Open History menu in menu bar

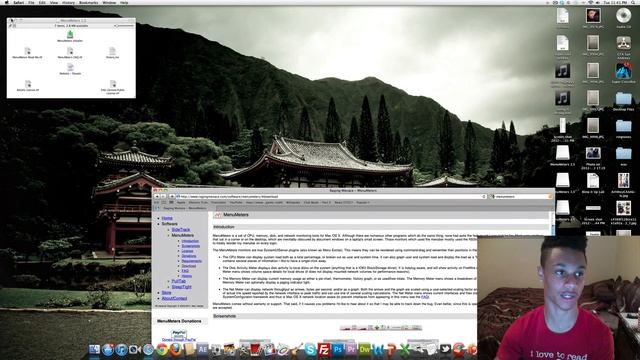[x=68, y=2]
